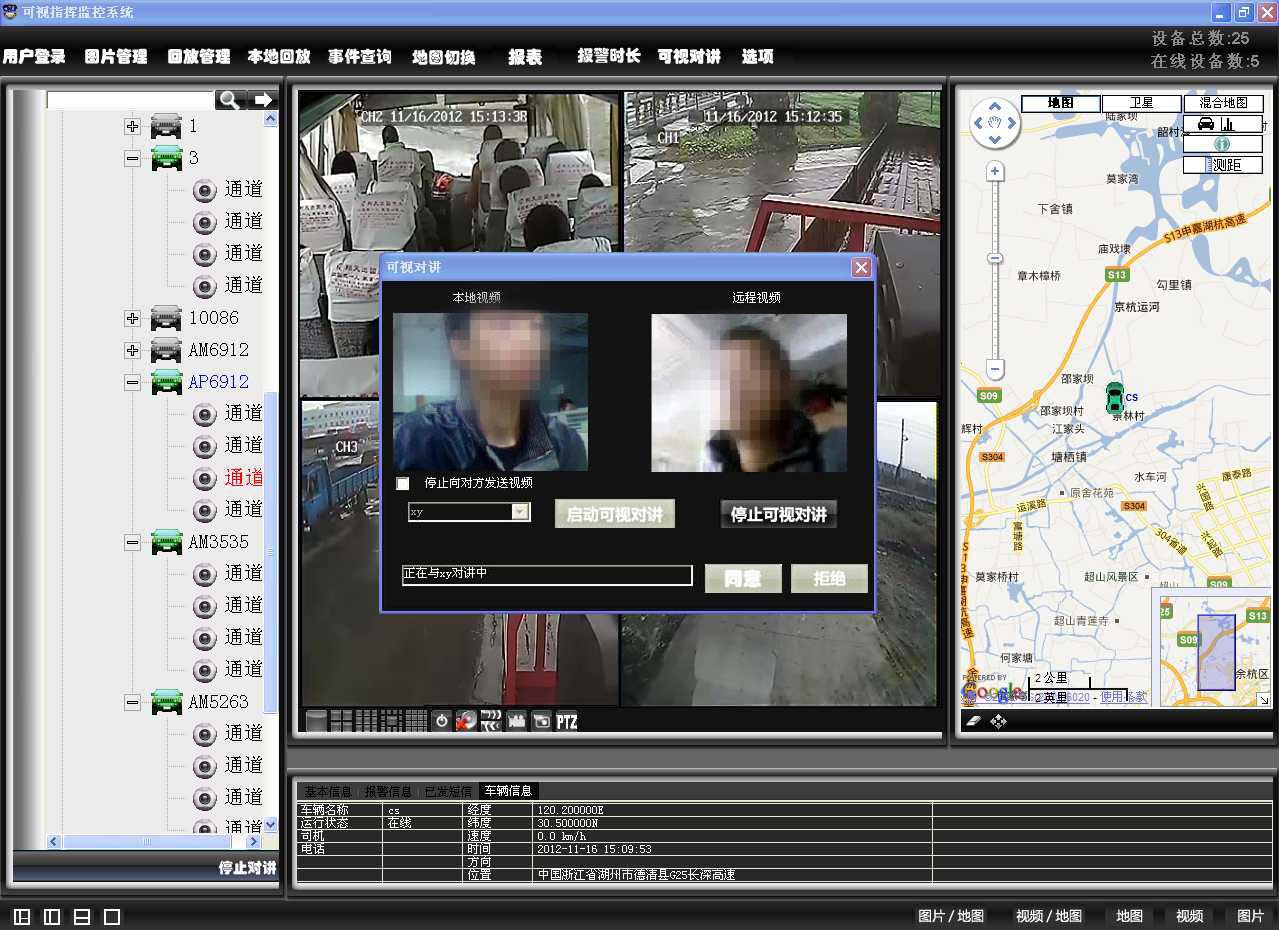Take a snapshot with the camera icon

click(x=541, y=721)
